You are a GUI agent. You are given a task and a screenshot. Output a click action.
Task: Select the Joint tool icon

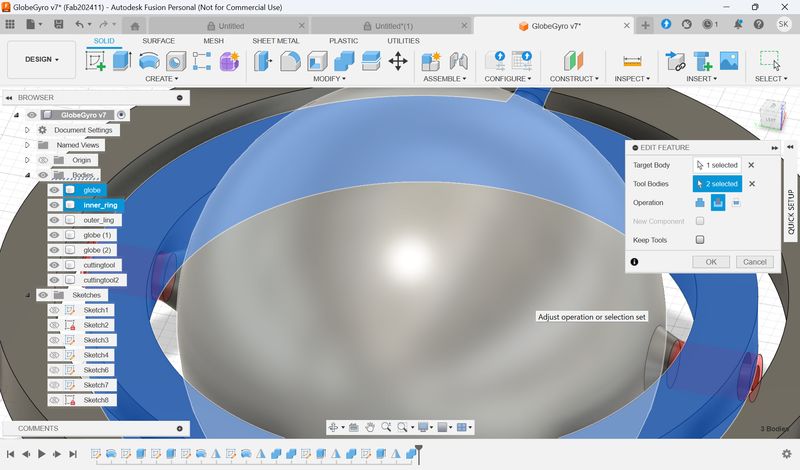pyautogui.click(x=458, y=61)
